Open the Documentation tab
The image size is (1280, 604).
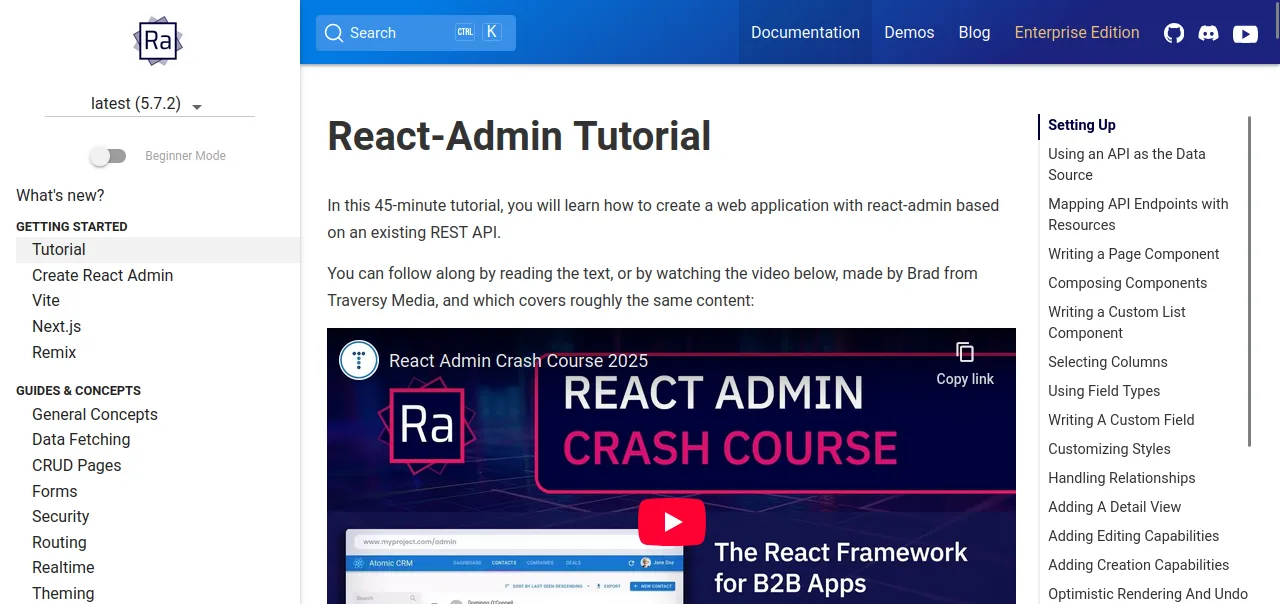click(x=805, y=33)
